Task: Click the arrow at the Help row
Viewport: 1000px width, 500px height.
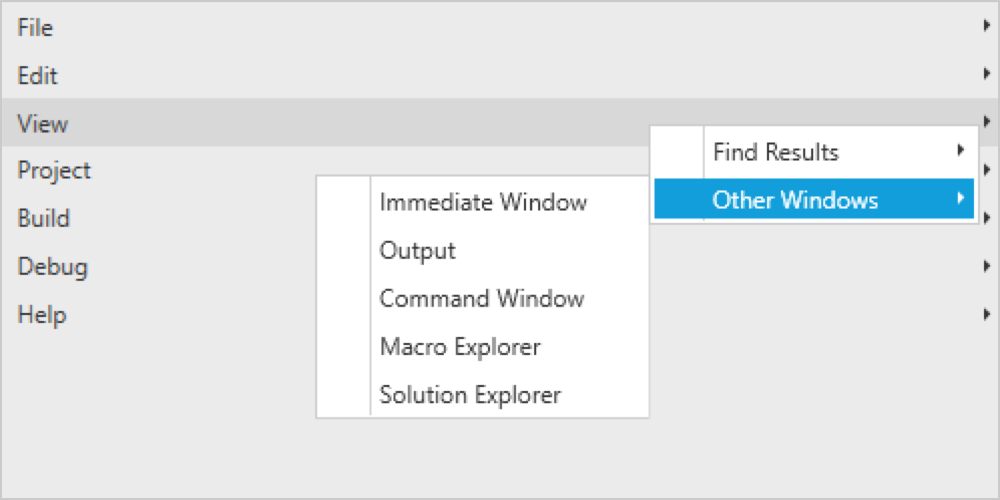Action: [987, 315]
